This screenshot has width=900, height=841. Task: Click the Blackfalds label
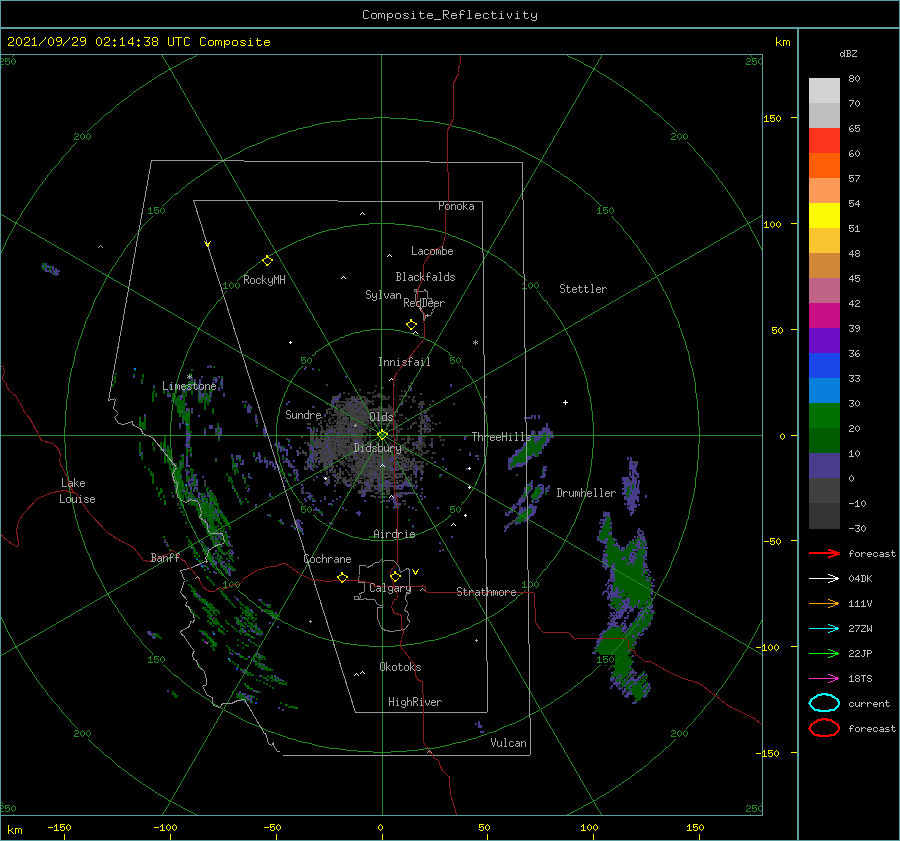[x=425, y=277]
